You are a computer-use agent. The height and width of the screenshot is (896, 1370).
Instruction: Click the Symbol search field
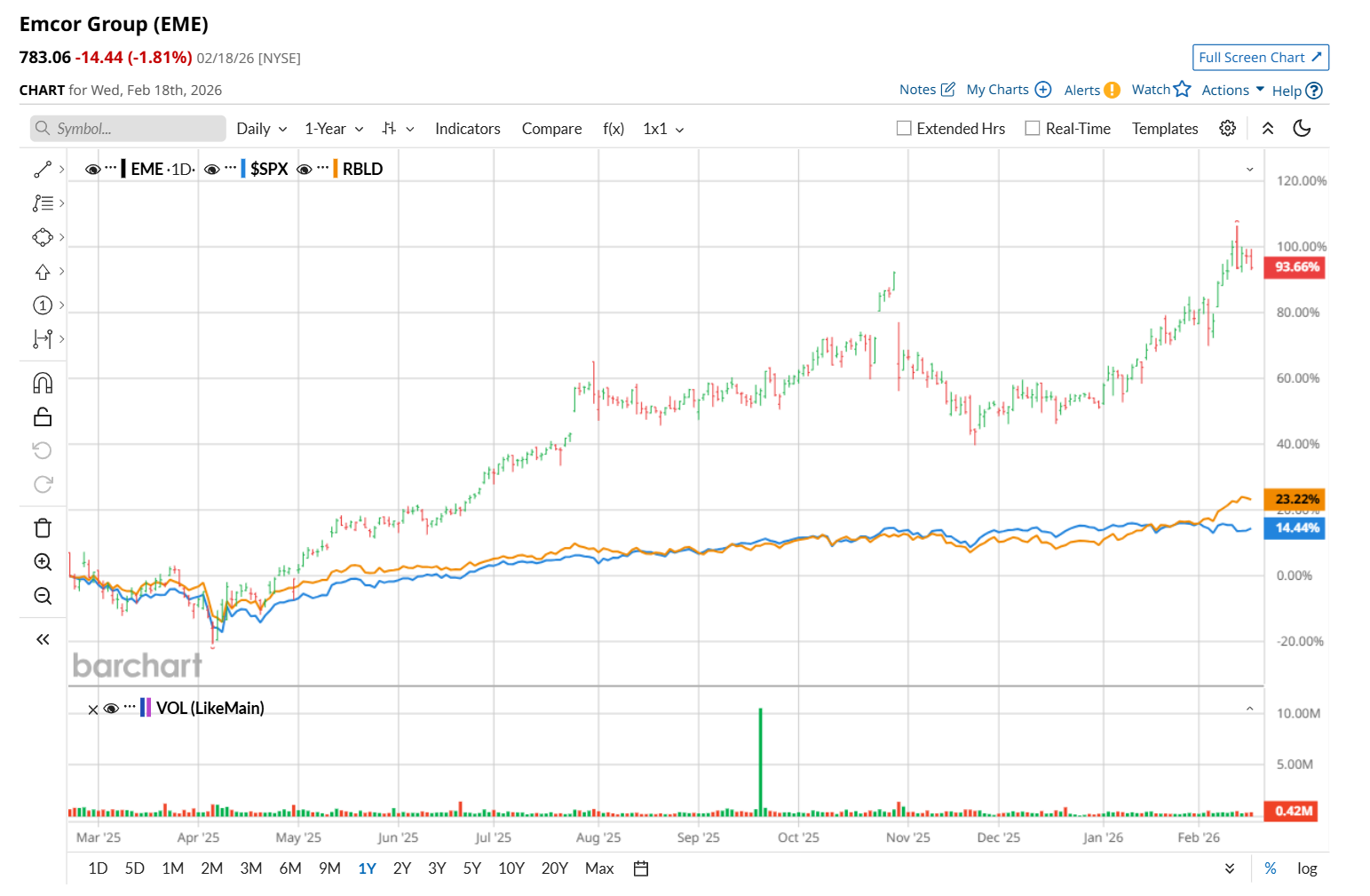129,129
